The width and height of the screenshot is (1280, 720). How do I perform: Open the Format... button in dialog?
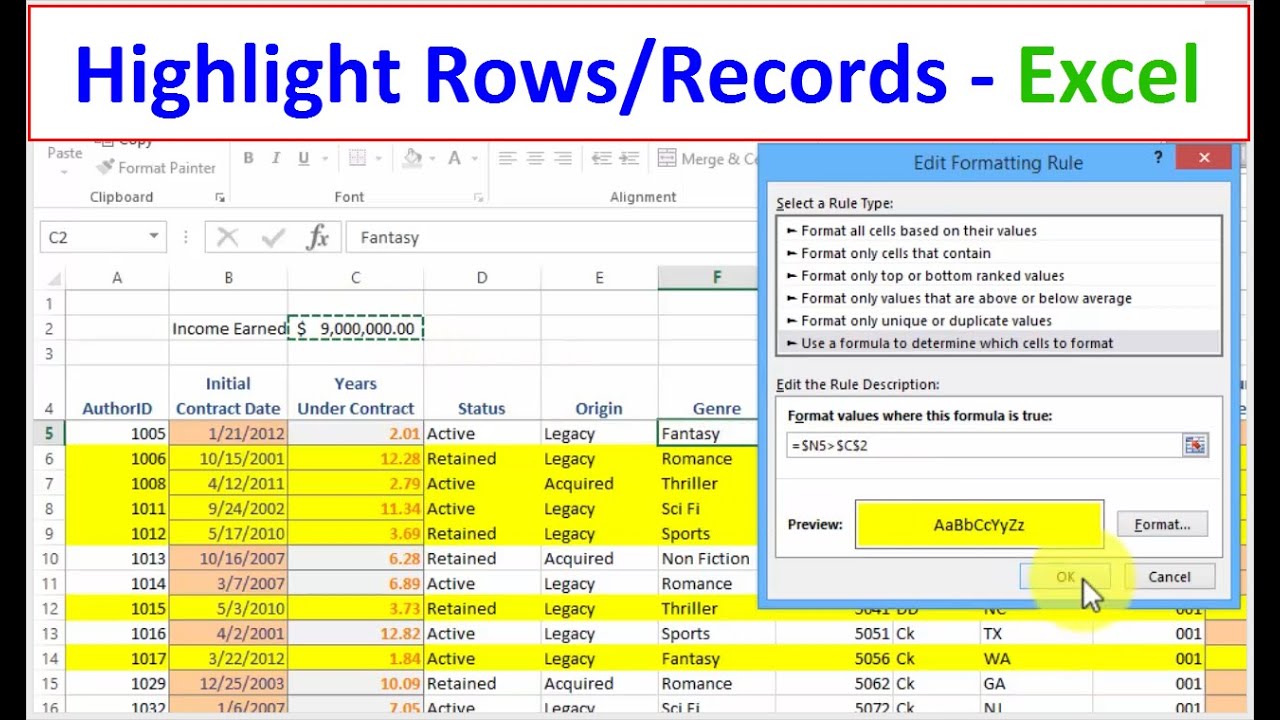(1162, 524)
